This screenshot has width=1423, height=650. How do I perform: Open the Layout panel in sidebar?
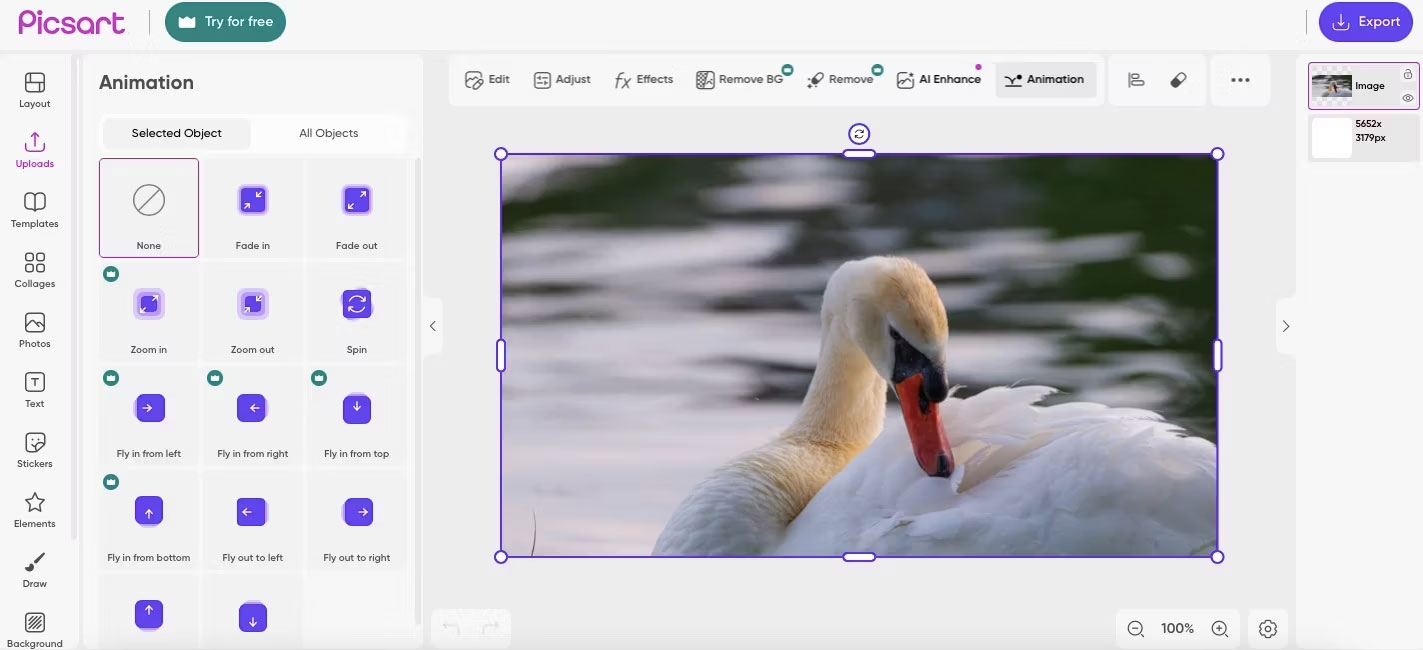34,89
